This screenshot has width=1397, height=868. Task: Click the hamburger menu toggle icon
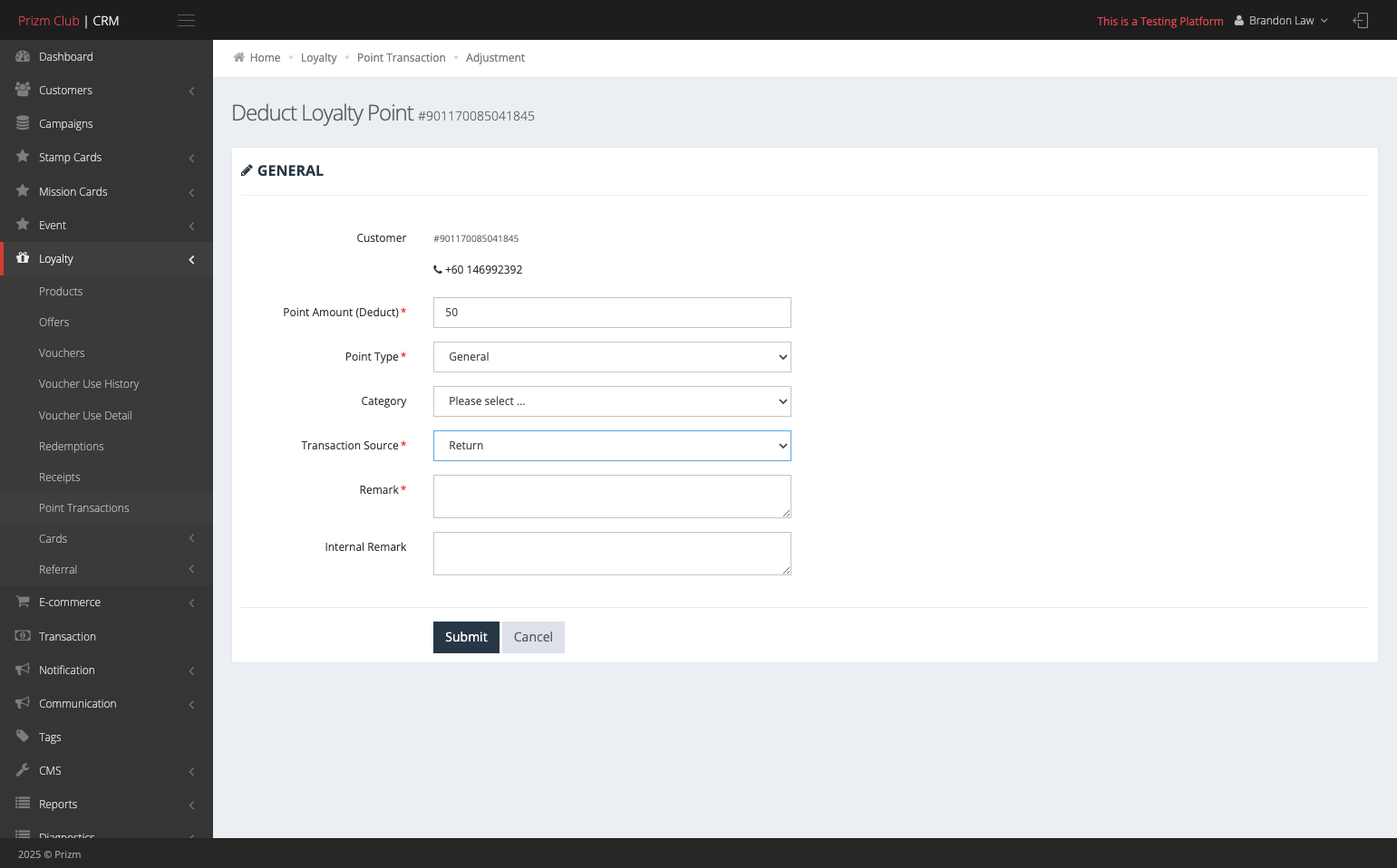click(186, 21)
